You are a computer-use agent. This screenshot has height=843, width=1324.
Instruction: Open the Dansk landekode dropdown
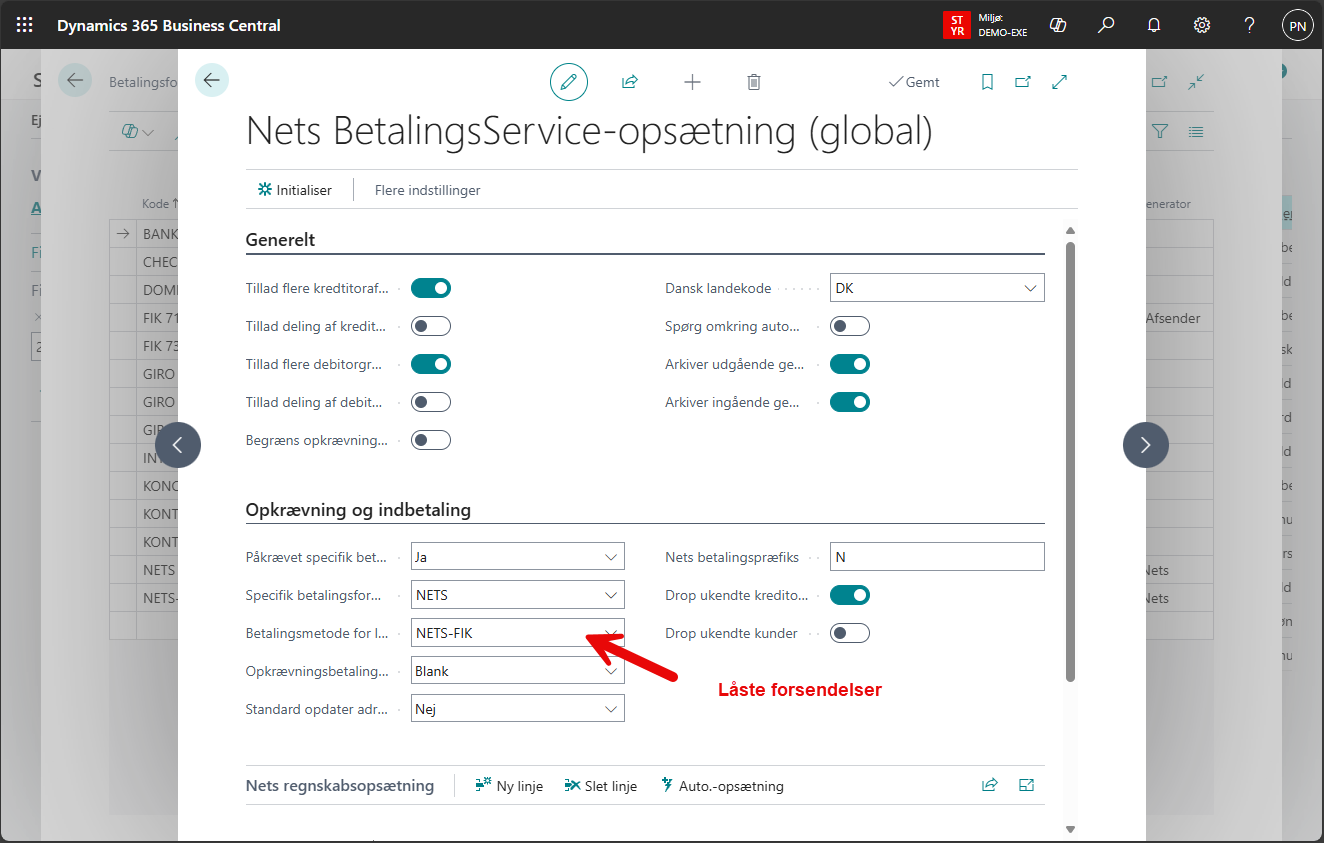pyautogui.click(x=937, y=288)
